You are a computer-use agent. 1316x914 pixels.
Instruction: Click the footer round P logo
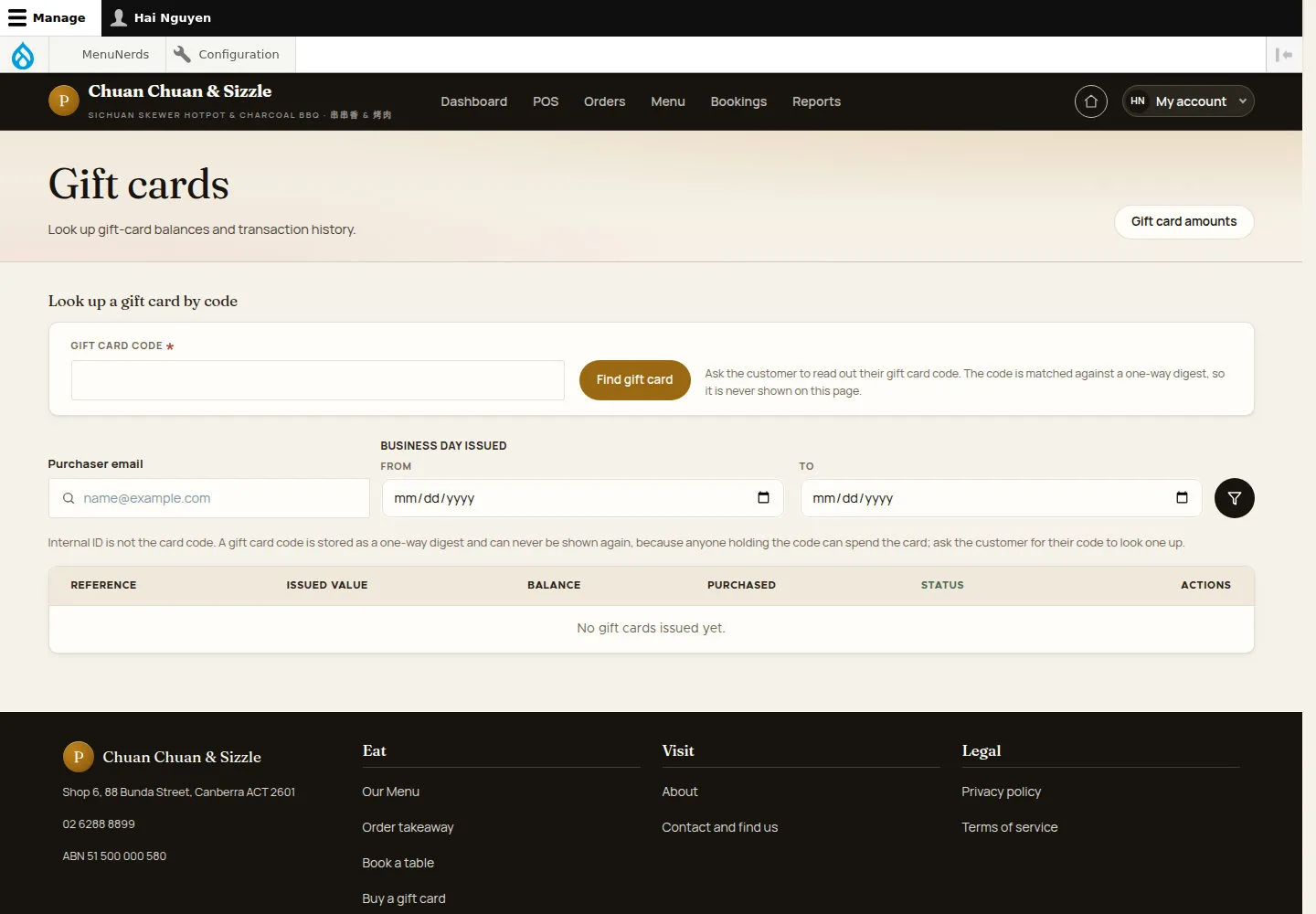point(78,757)
